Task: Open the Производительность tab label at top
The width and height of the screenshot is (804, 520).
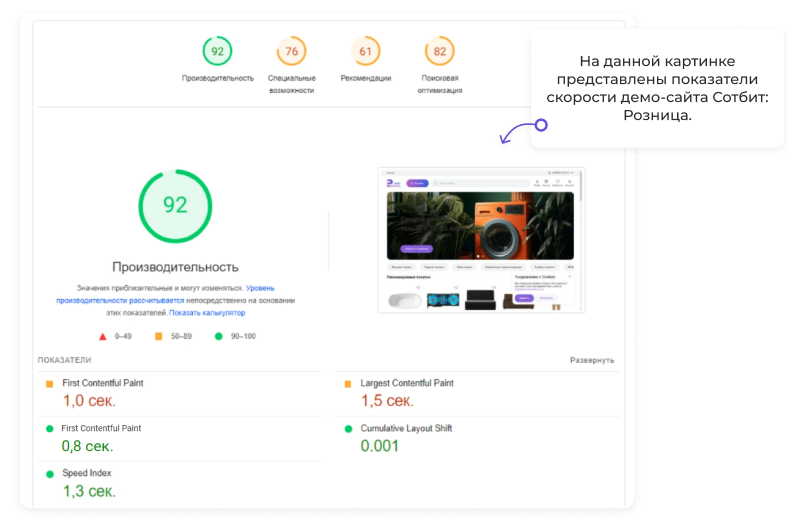Action: tap(217, 78)
